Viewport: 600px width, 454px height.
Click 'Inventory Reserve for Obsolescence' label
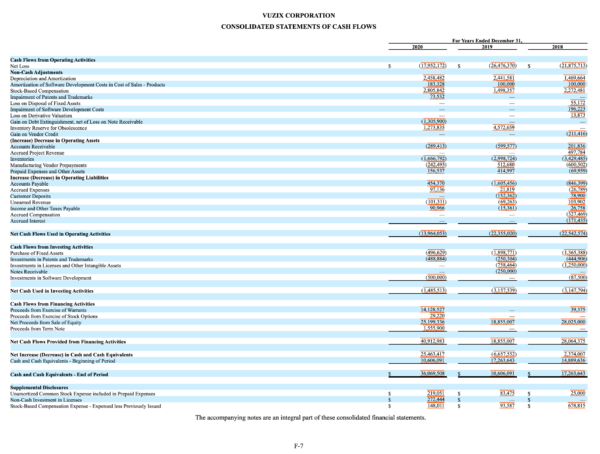[x=48, y=128]
